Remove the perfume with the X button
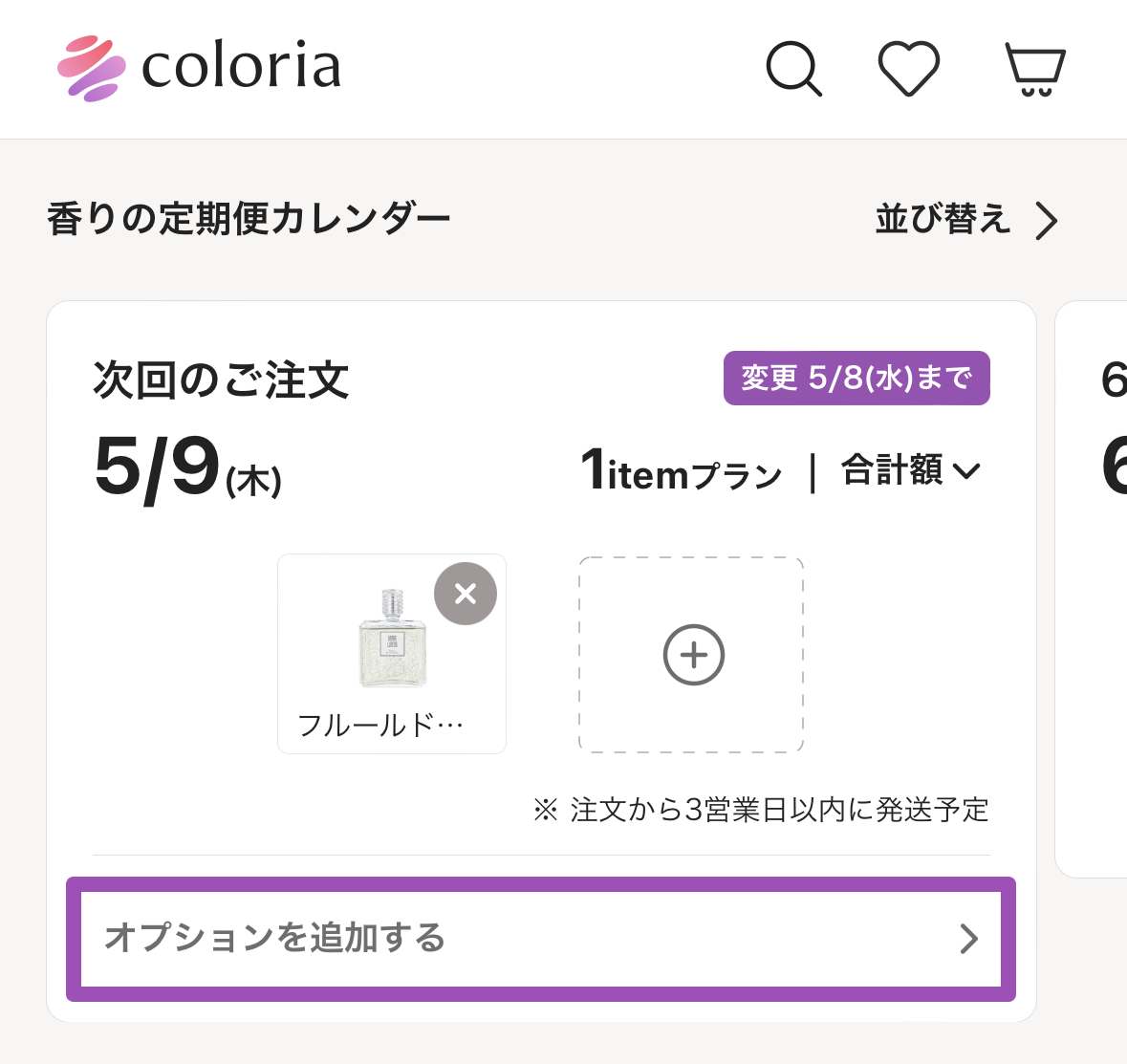1127x1064 pixels. pyautogui.click(x=466, y=594)
